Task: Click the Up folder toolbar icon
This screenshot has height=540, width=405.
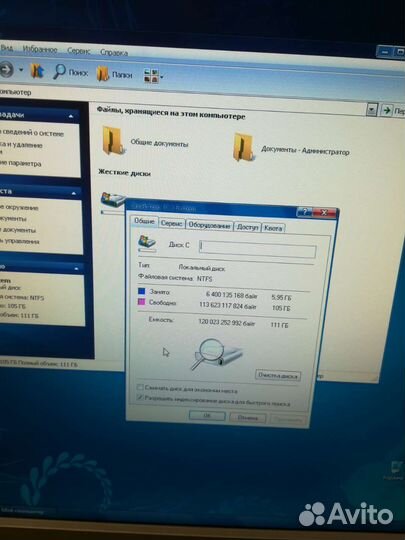Action: click(x=37, y=71)
